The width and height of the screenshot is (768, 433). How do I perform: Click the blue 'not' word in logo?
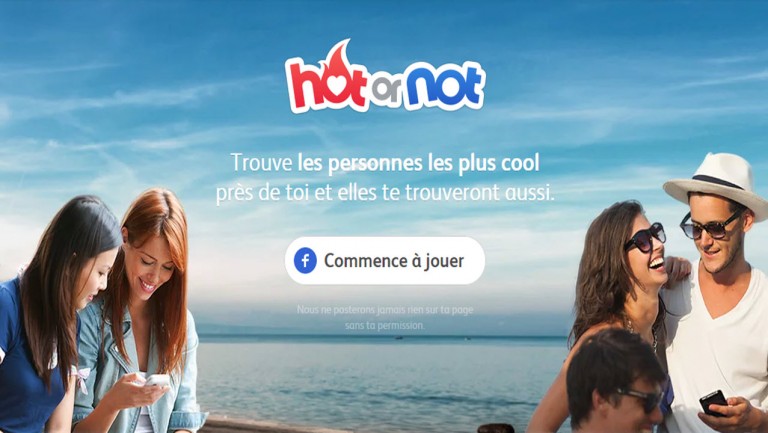(442, 86)
